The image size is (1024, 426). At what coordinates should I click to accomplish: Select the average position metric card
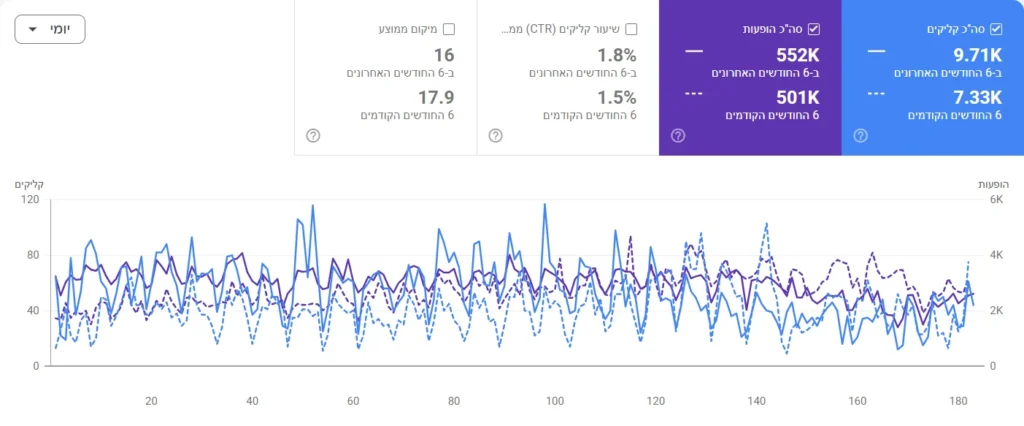(x=385, y=78)
